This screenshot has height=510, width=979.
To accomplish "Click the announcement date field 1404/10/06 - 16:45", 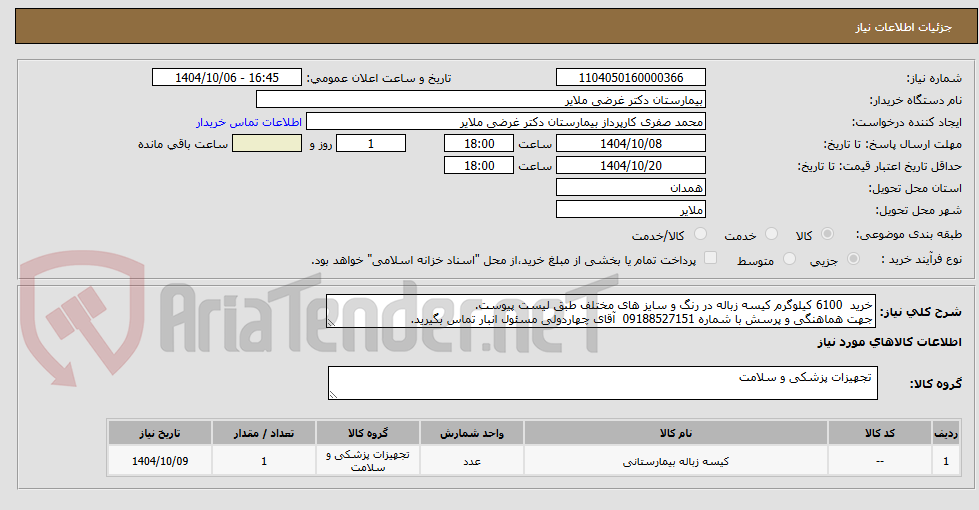I will point(227,77).
